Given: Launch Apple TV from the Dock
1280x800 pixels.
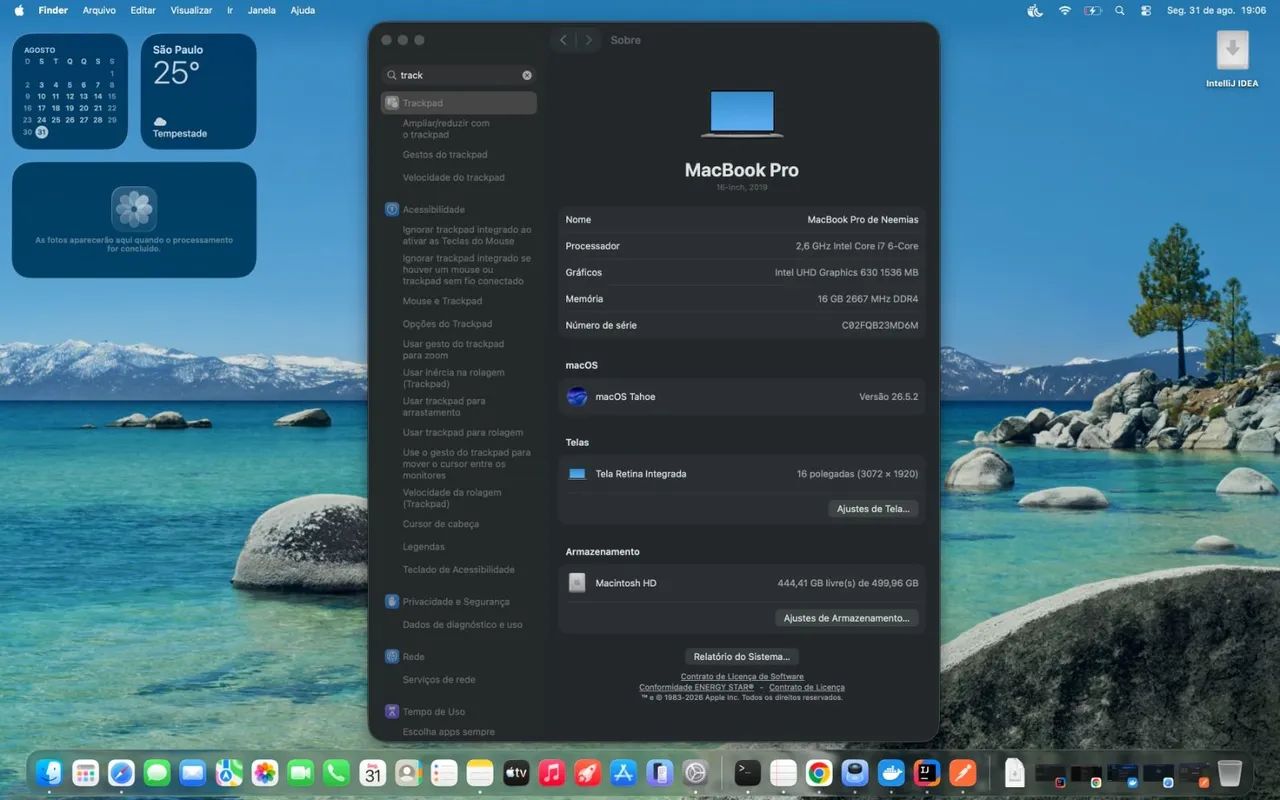Looking at the screenshot, I should coord(516,773).
